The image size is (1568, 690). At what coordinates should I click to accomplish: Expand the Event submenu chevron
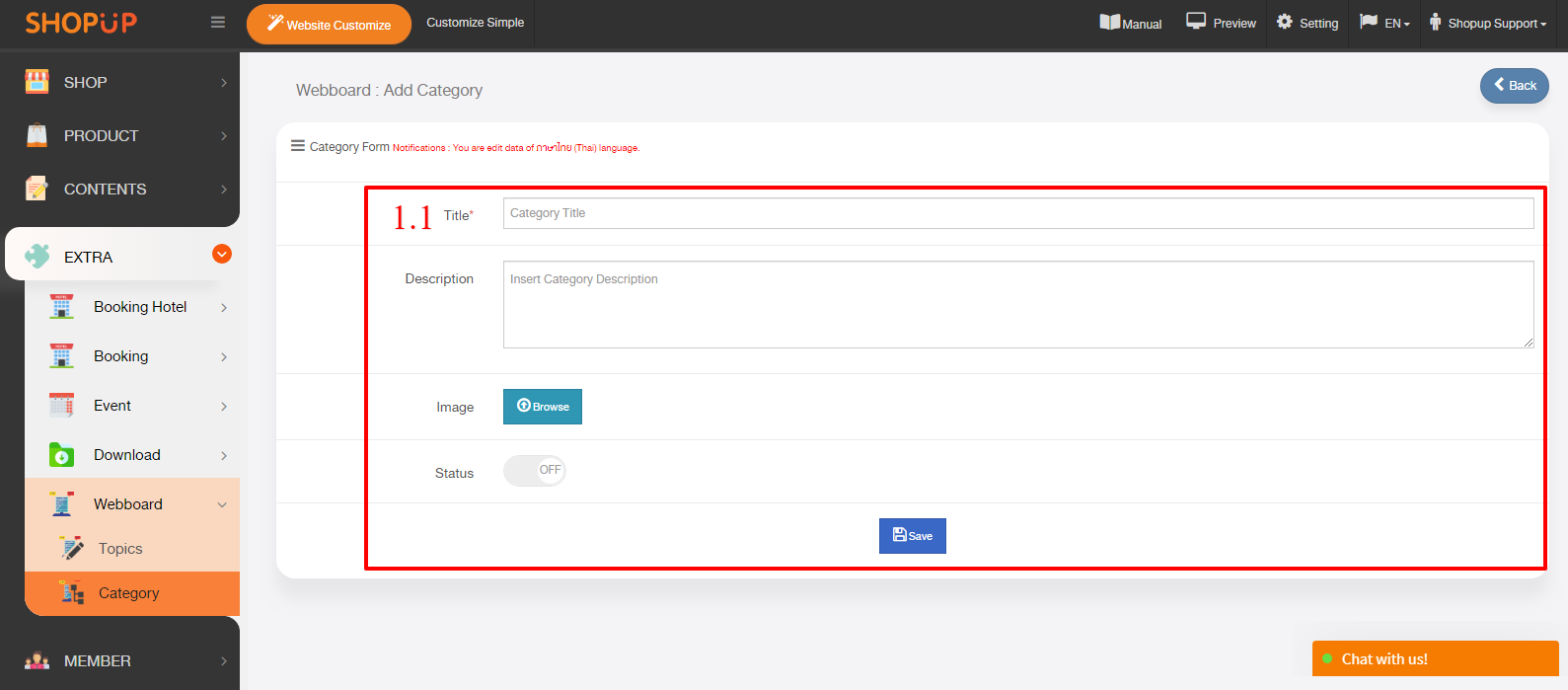(224, 407)
